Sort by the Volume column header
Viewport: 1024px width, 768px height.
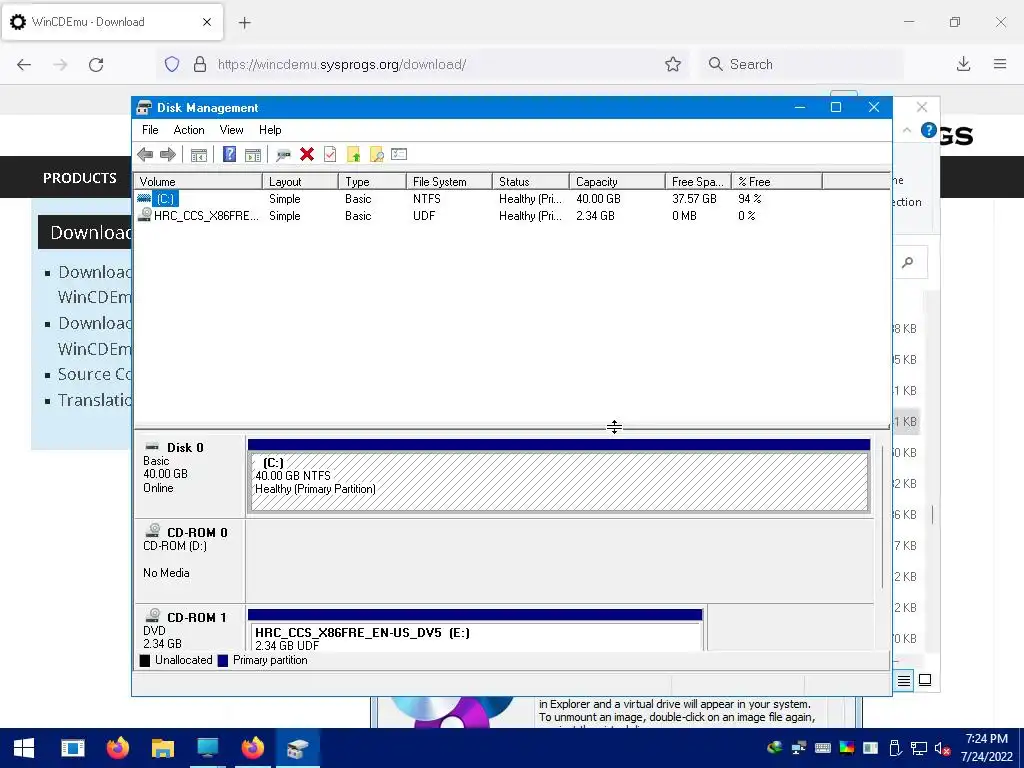[198, 182]
